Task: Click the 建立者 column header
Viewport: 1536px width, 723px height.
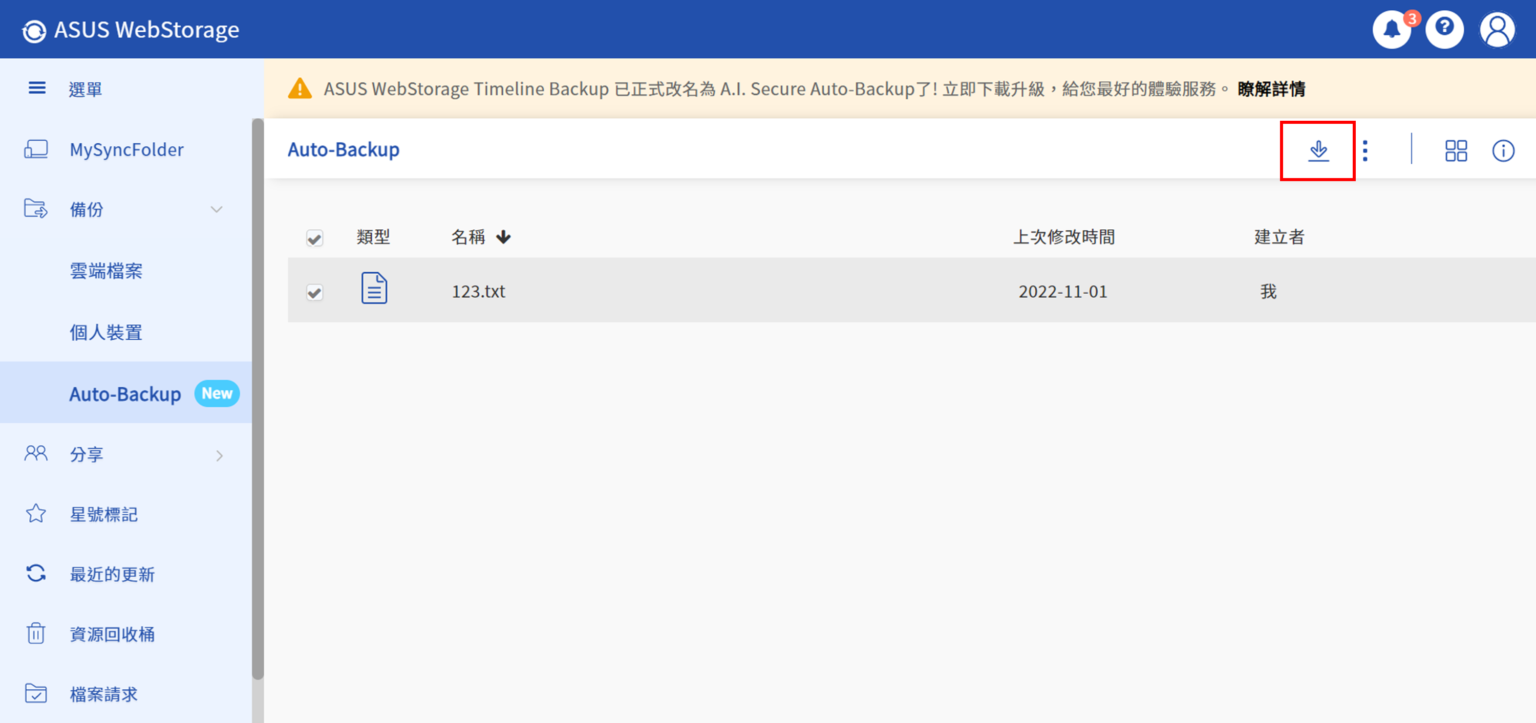Action: click(1279, 237)
